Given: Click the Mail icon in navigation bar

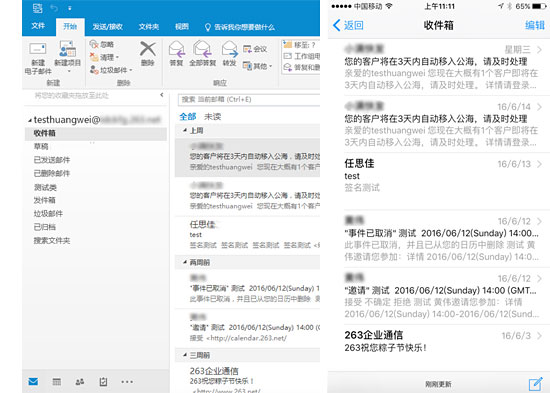Looking at the screenshot, I should click(x=33, y=381).
